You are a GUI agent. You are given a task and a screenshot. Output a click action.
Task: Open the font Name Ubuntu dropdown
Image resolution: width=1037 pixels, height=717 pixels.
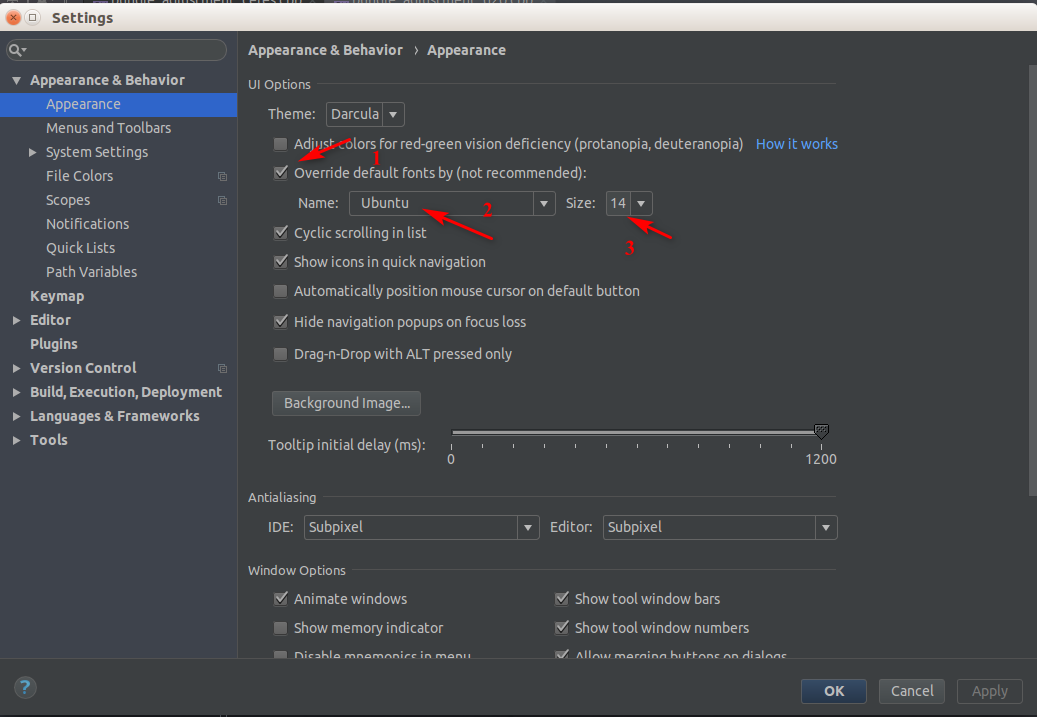click(x=452, y=203)
